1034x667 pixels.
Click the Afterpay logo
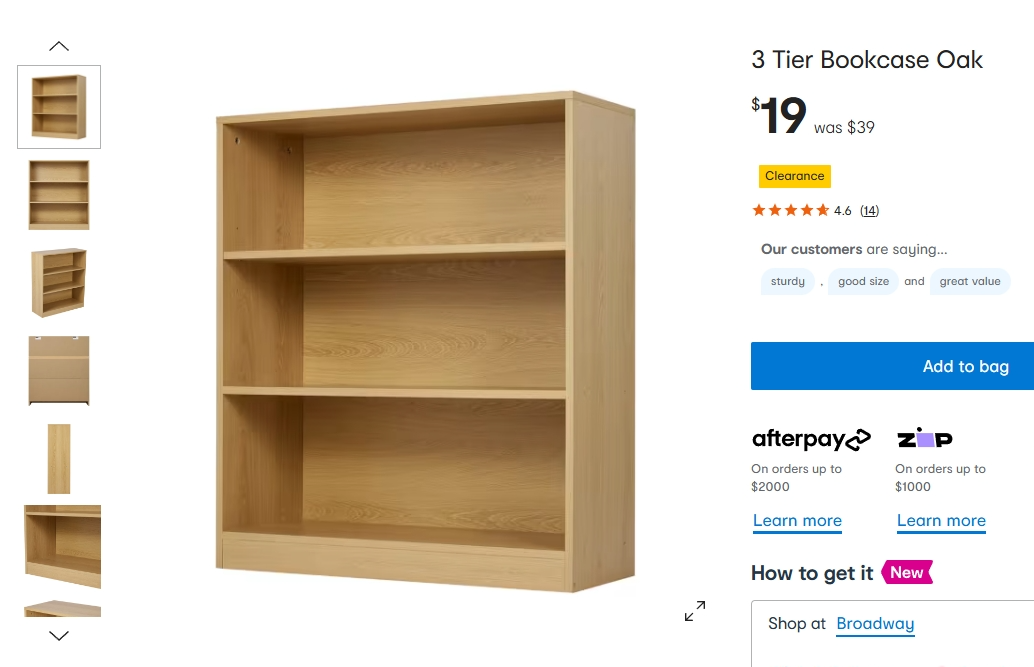coord(811,439)
